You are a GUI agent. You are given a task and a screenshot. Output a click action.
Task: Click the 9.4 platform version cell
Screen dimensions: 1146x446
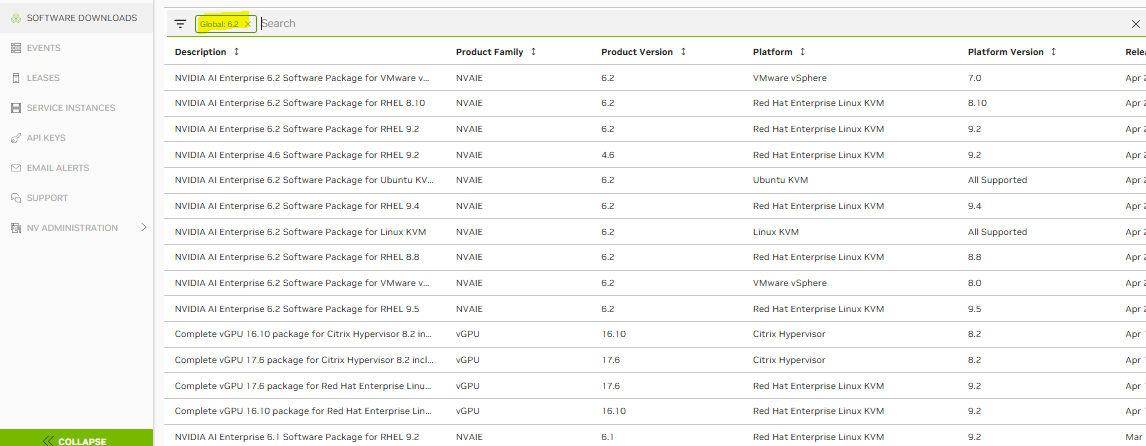click(974, 206)
